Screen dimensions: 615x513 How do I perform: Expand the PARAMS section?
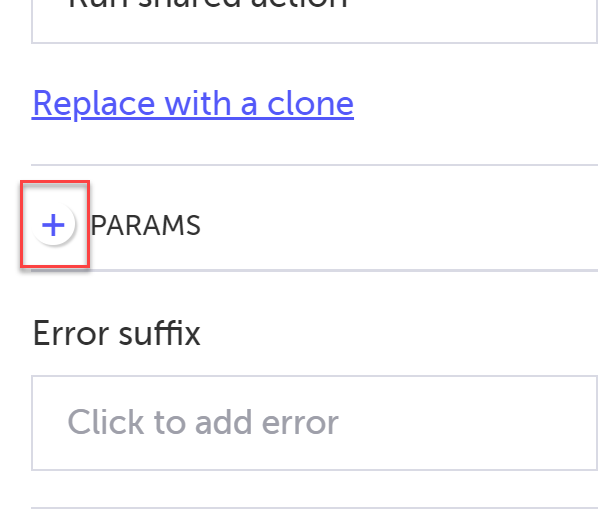click(x=53, y=226)
